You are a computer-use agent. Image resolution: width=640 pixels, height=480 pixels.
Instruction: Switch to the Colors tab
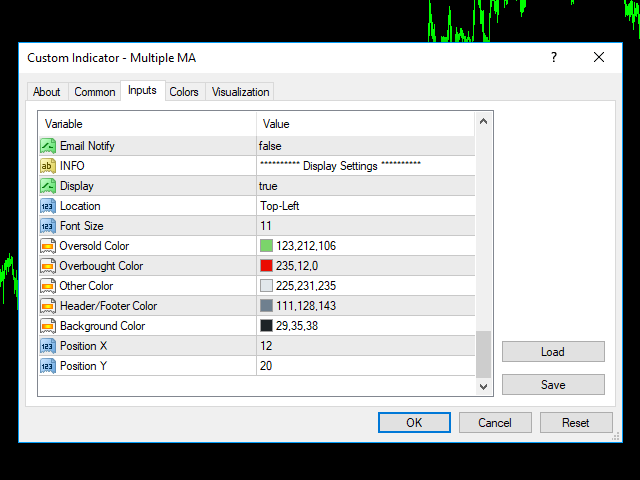[184, 92]
